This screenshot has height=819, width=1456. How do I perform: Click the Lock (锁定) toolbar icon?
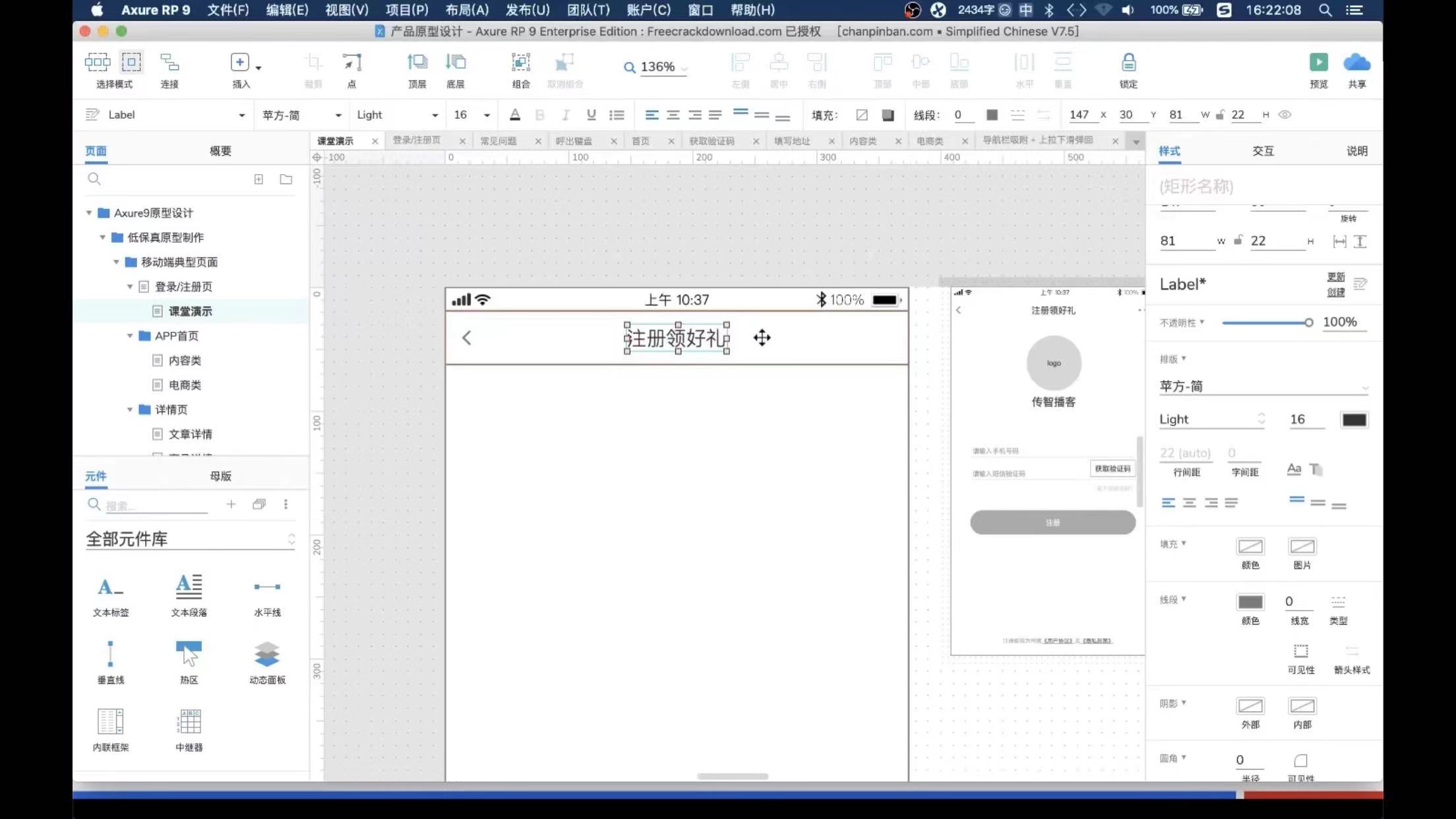click(1128, 63)
